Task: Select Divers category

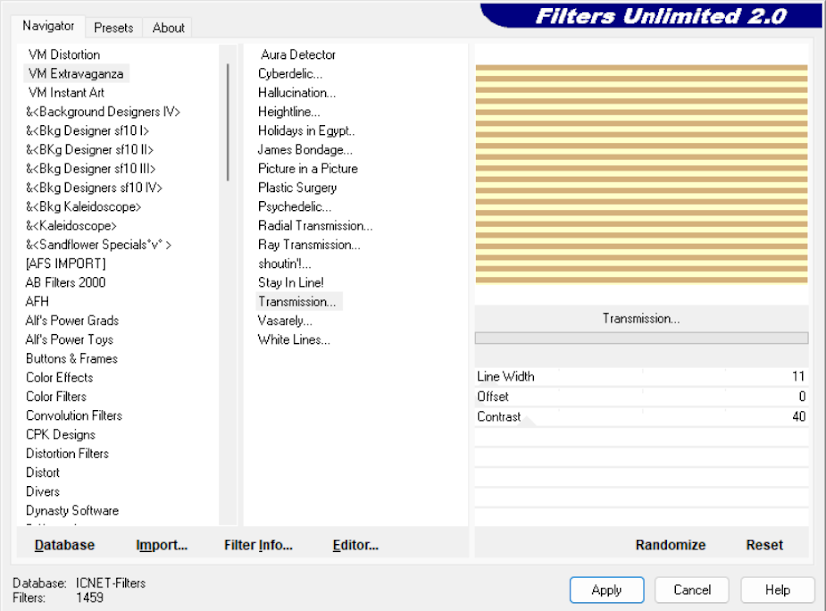Action: pyautogui.click(x=43, y=491)
